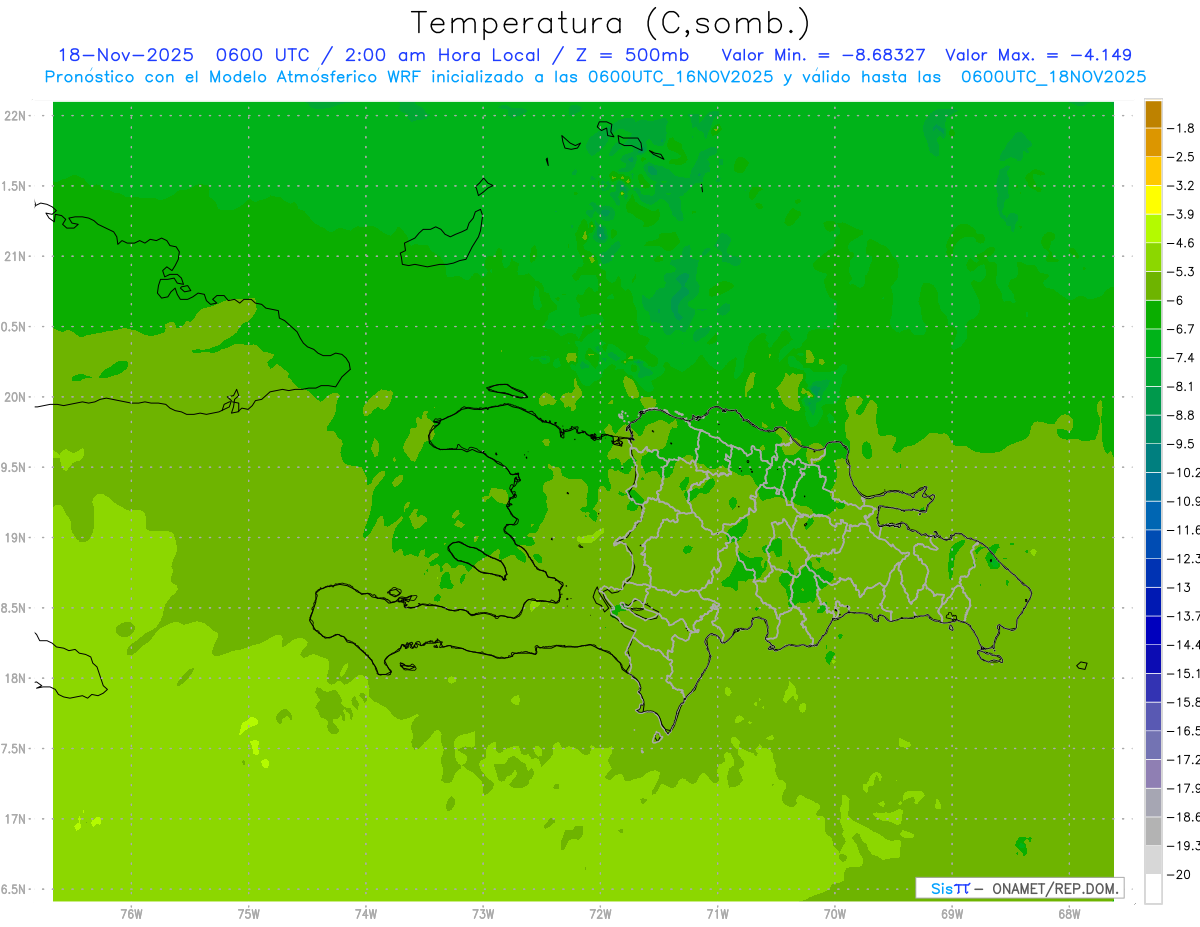Click the '74W' longitude label
Image resolution: width=1200 pixels, height=927 pixels.
coord(365,913)
